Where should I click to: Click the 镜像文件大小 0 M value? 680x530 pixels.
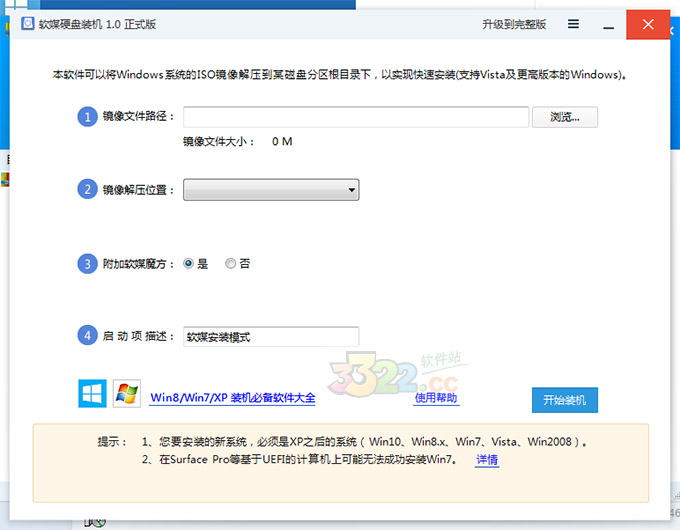click(282, 141)
